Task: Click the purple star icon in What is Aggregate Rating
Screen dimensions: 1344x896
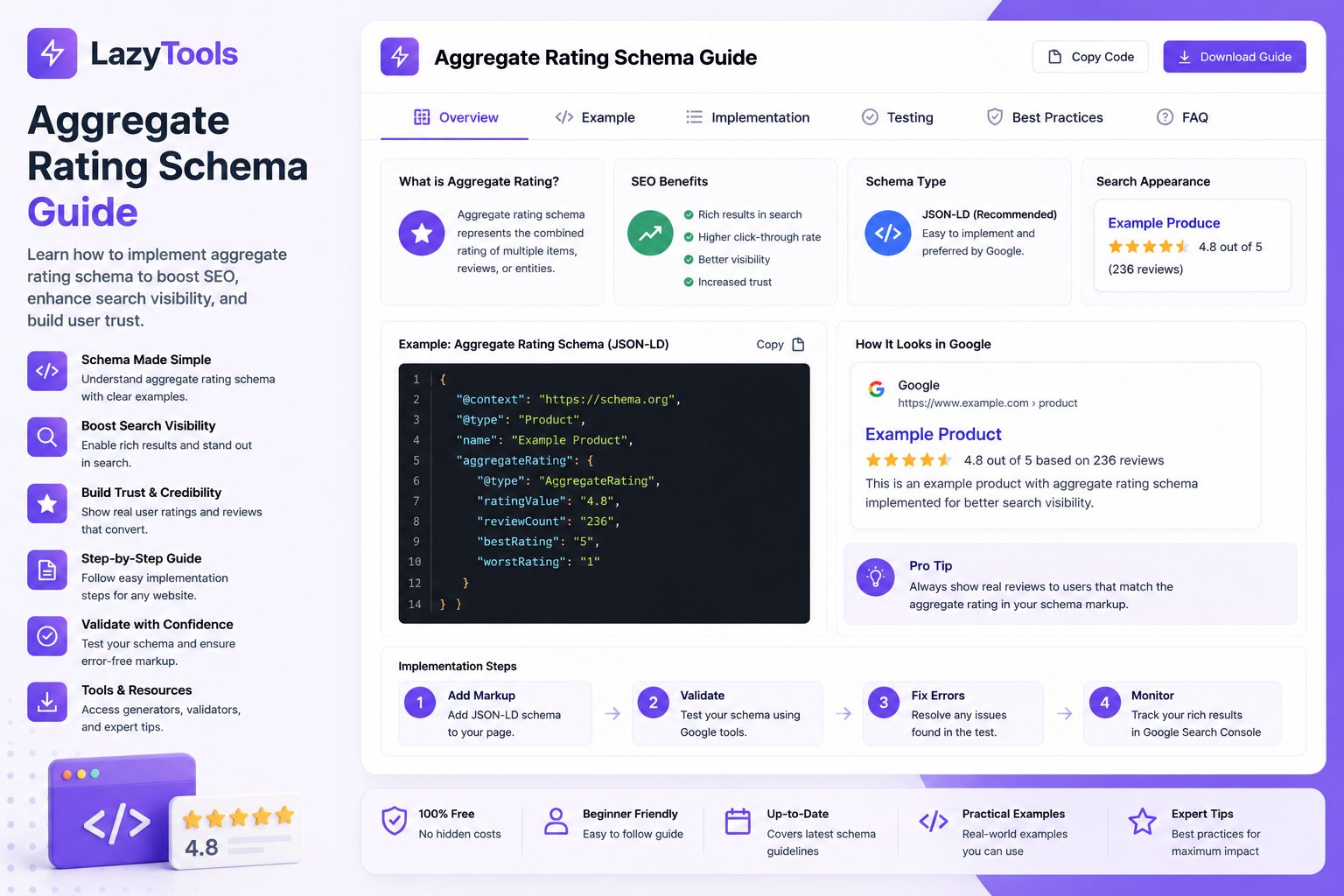Action: point(422,233)
